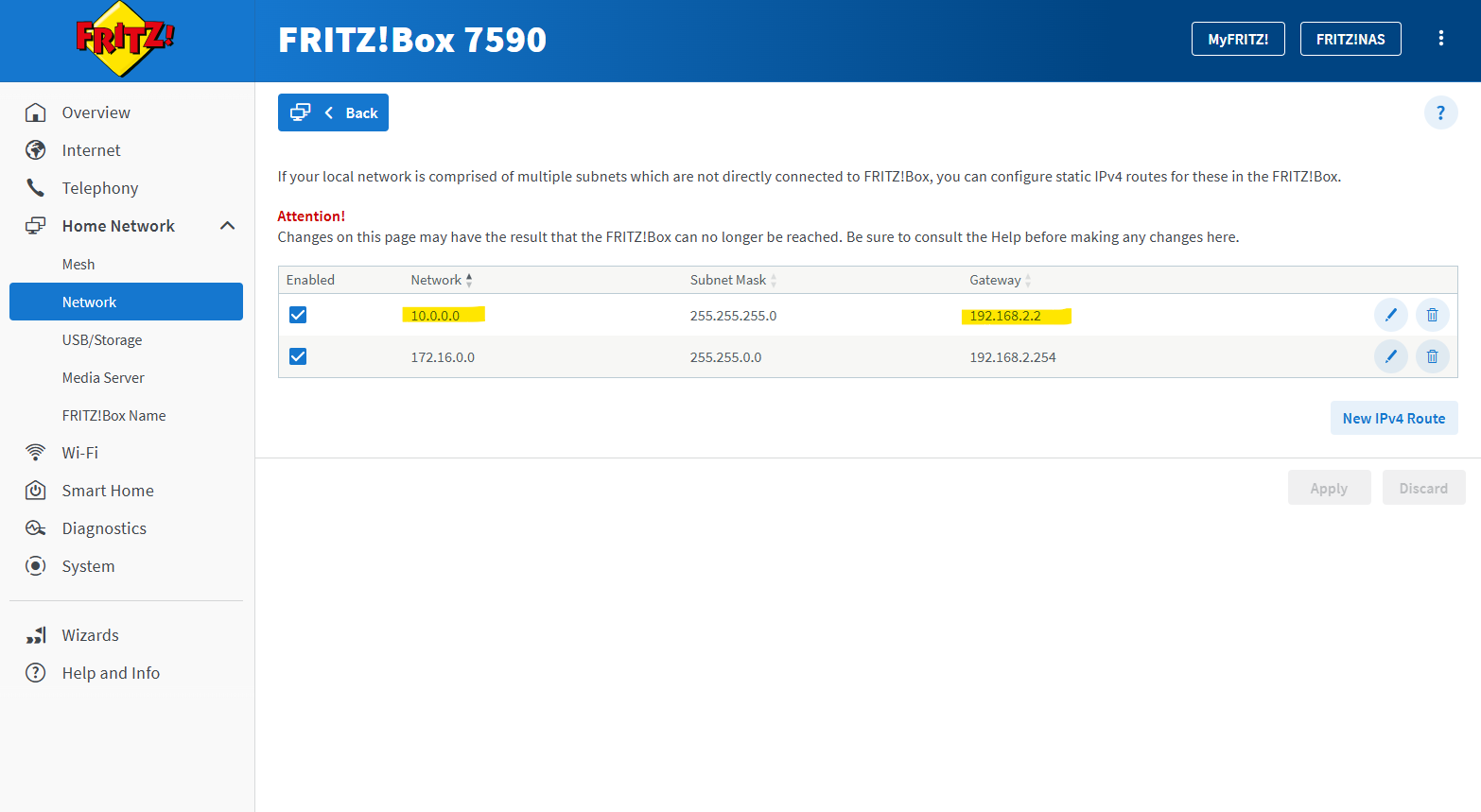Click the 10.0.0.0 network cell
The width and height of the screenshot is (1481, 812).
tap(435, 316)
